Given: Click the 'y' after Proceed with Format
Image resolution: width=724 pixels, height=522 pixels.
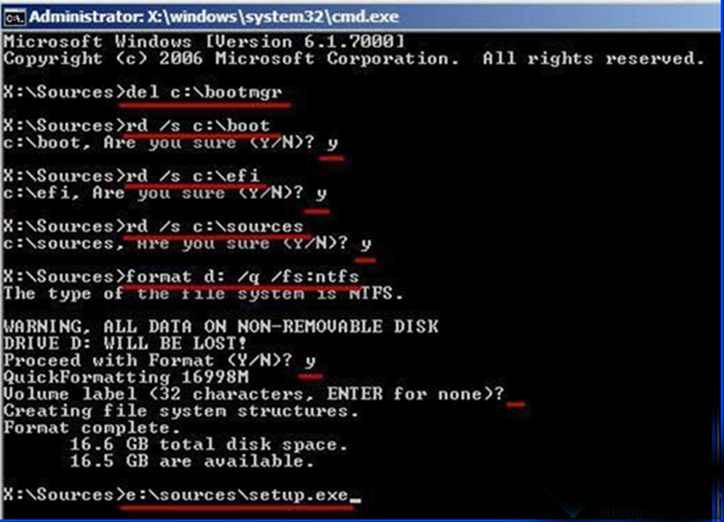Looking at the screenshot, I should tap(310, 360).
